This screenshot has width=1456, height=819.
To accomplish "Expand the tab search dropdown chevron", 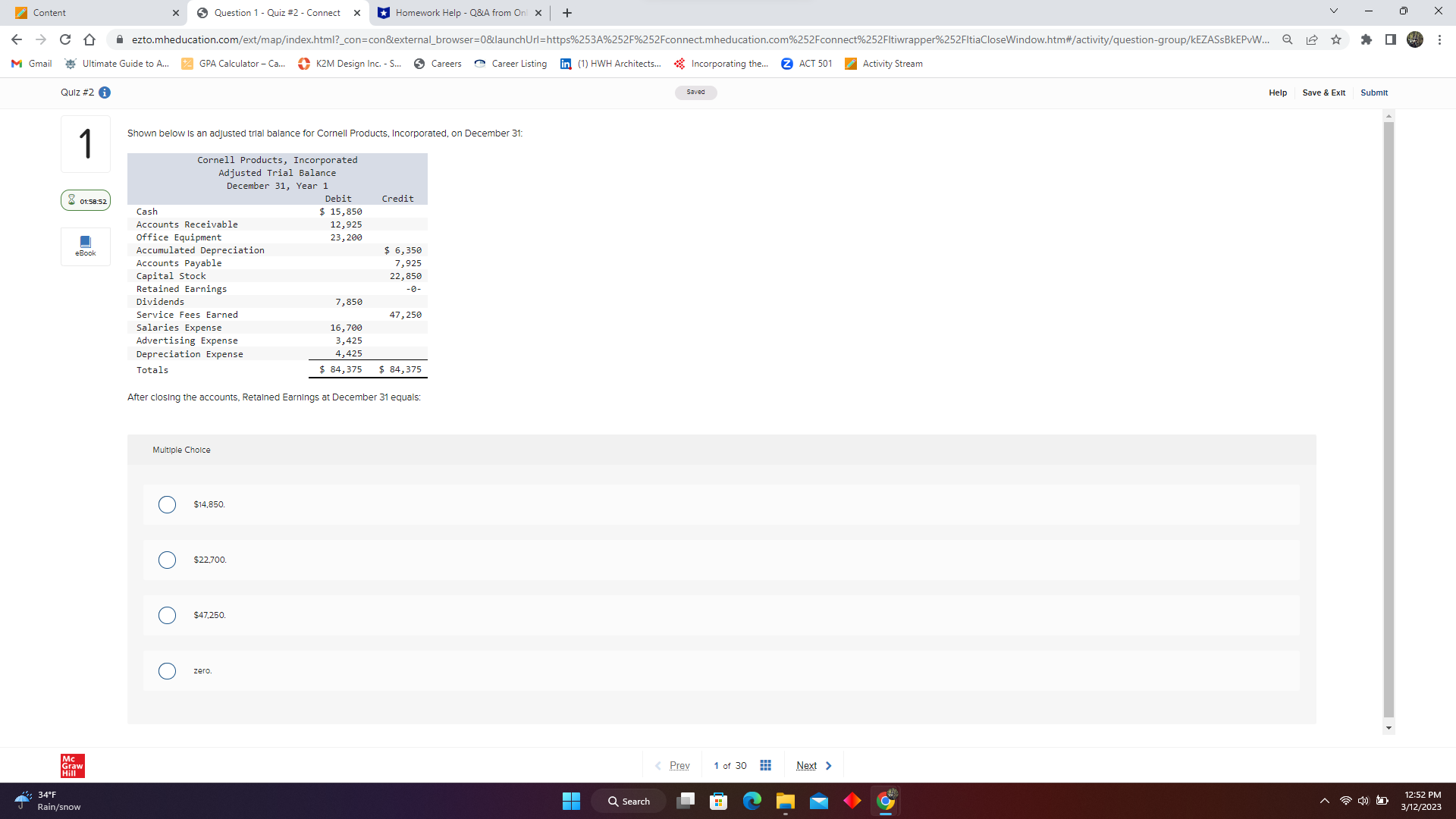I will pyautogui.click(x=1334, y=11).
